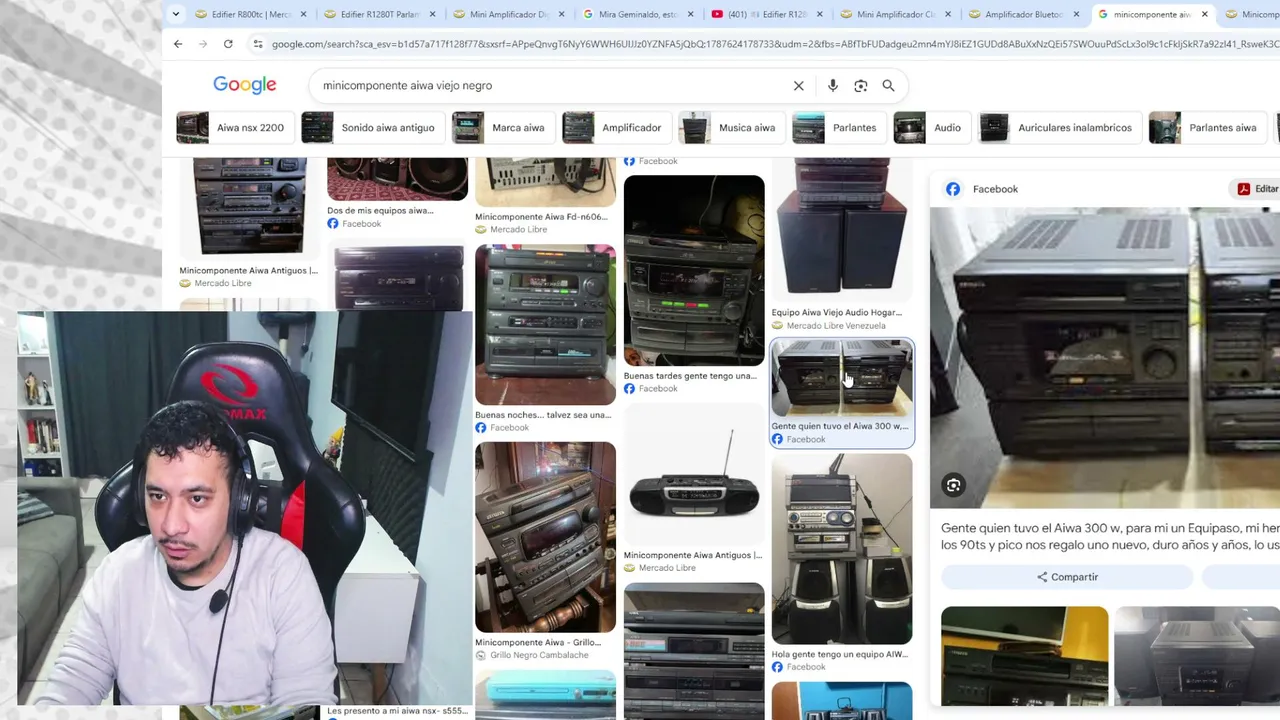Close the Mira Geminaldo tab
The height and width of the screenshot is (720, 1280).
click(x=690, y=14)
